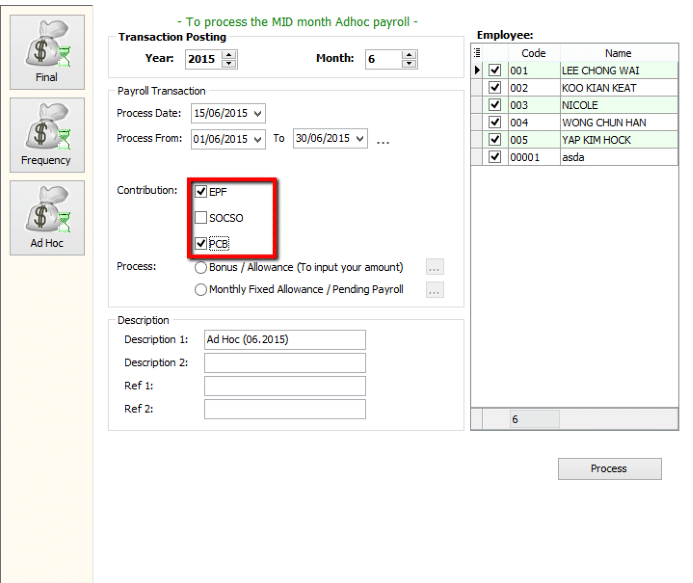
Task: Open the Process Date dropdown
Action: tap(259, 113)
